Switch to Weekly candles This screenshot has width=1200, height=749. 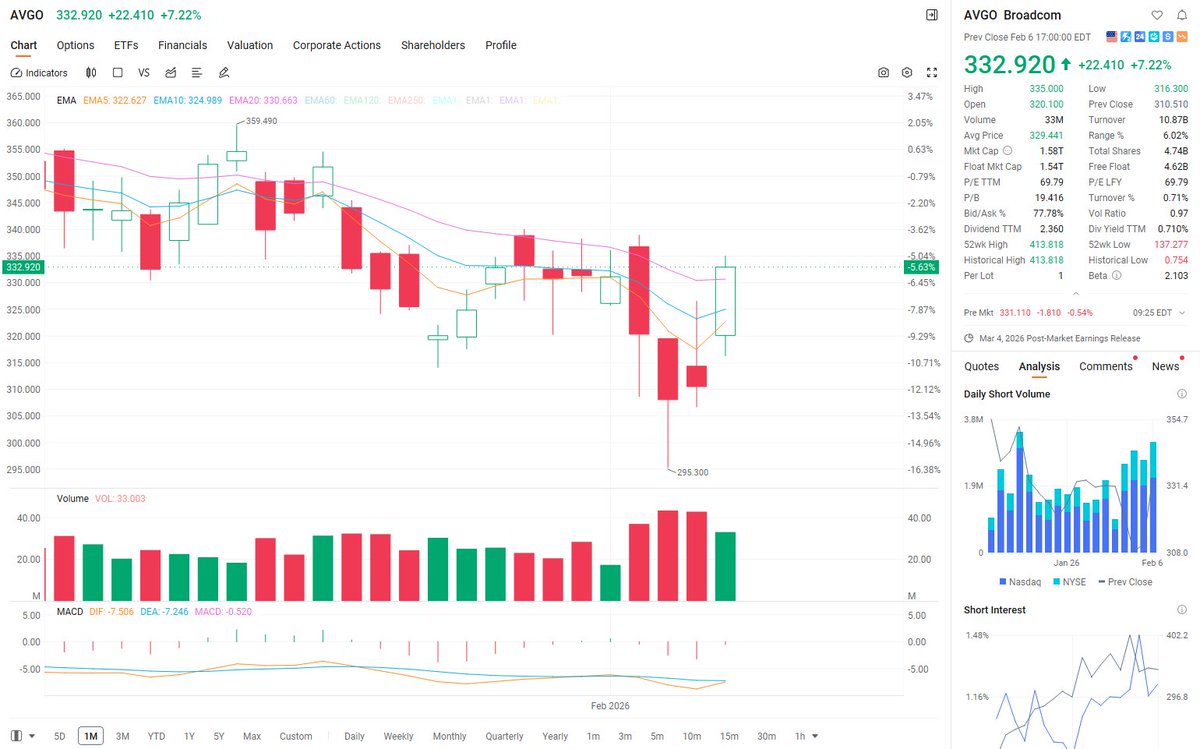398,736
